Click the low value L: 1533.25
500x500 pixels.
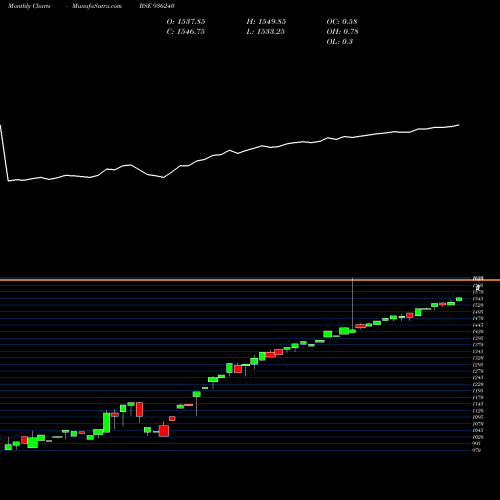pos(265,32)
